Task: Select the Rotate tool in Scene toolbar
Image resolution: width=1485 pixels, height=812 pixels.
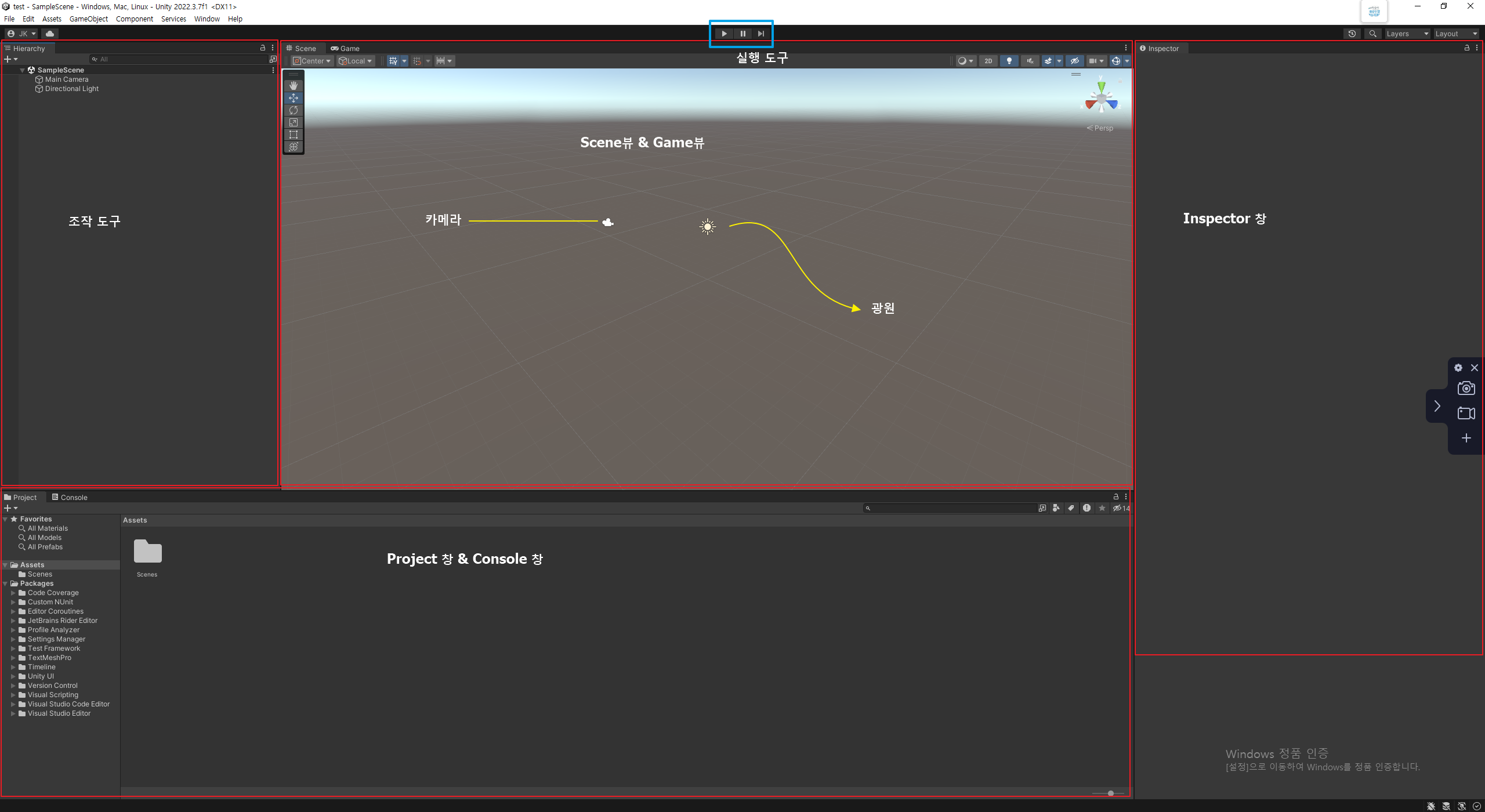Action: (294, 110)
